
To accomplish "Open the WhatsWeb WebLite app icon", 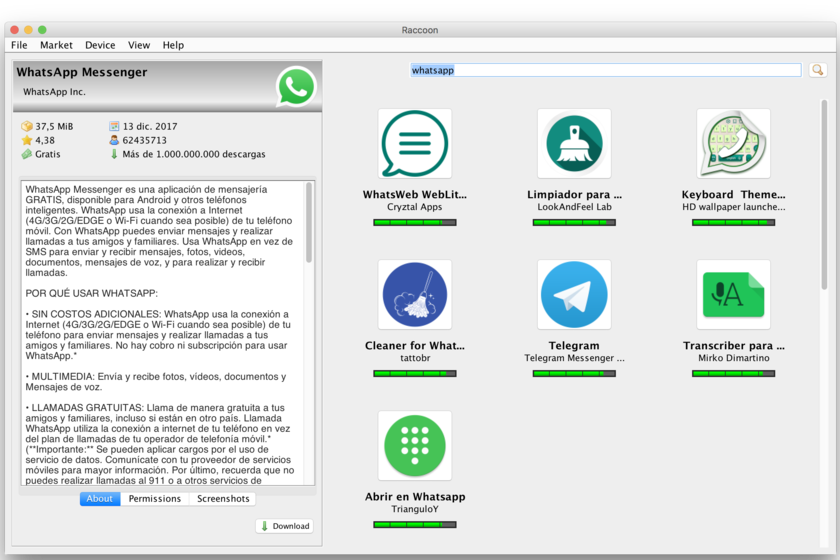I will (415, 144).
